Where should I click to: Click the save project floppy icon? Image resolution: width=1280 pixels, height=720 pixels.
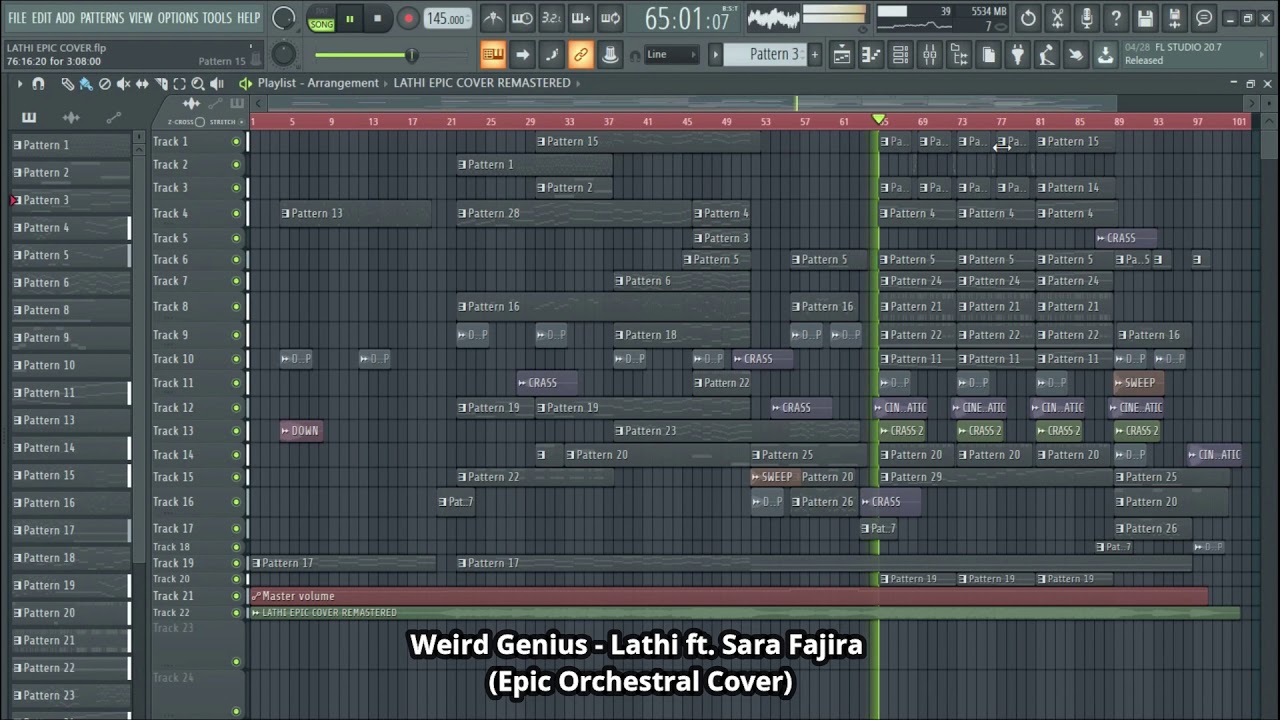click(x=1146, y=18)
